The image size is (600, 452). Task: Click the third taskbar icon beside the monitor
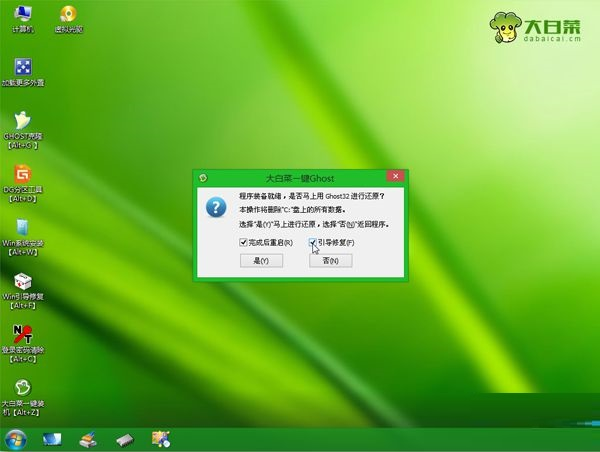88,438
